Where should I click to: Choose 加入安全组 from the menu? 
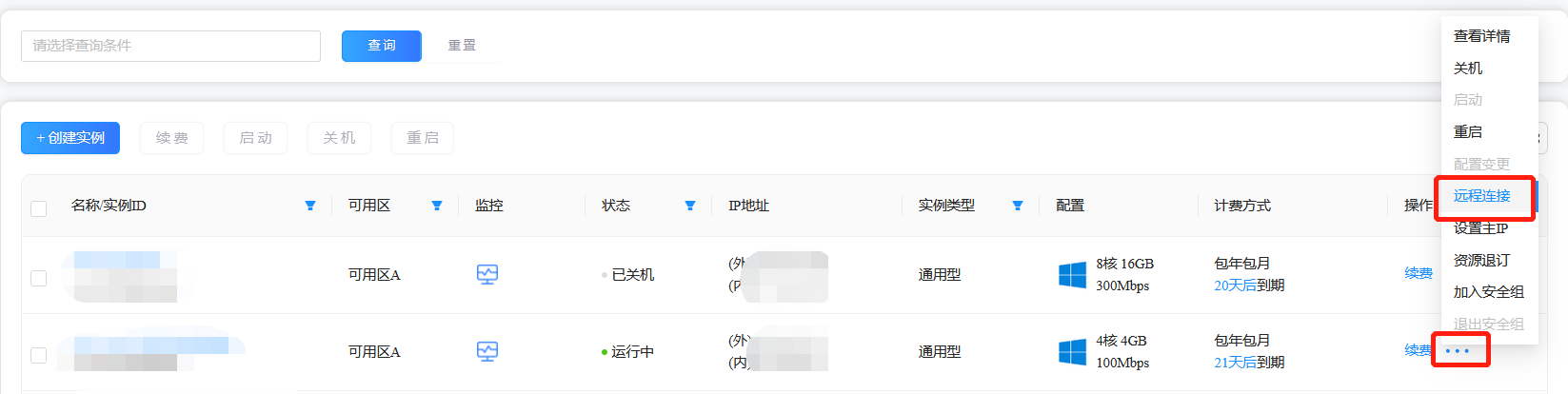(1489, 292)
